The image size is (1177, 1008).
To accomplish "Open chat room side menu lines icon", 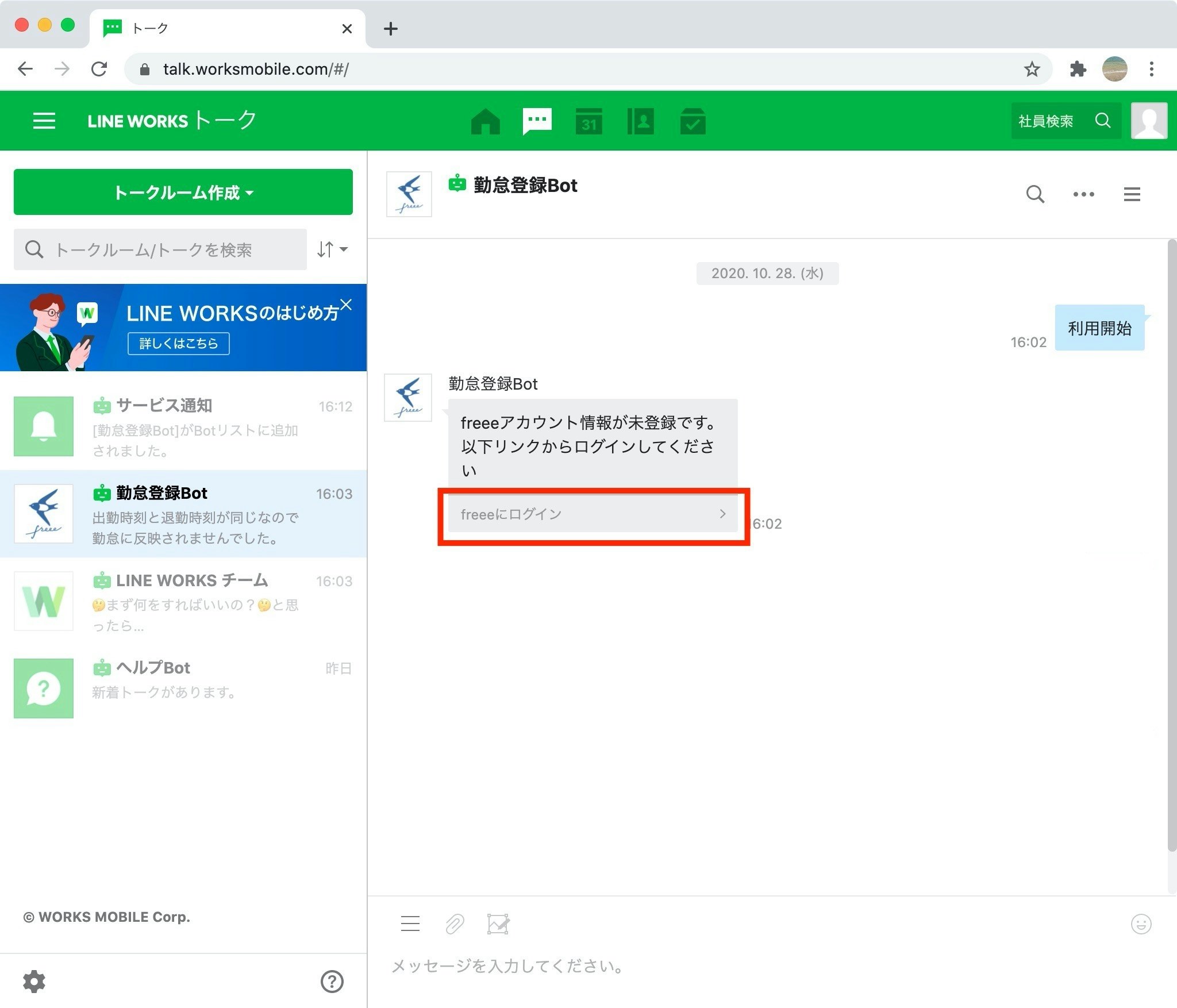I will pyautogui.click(x=1132, y=194).
